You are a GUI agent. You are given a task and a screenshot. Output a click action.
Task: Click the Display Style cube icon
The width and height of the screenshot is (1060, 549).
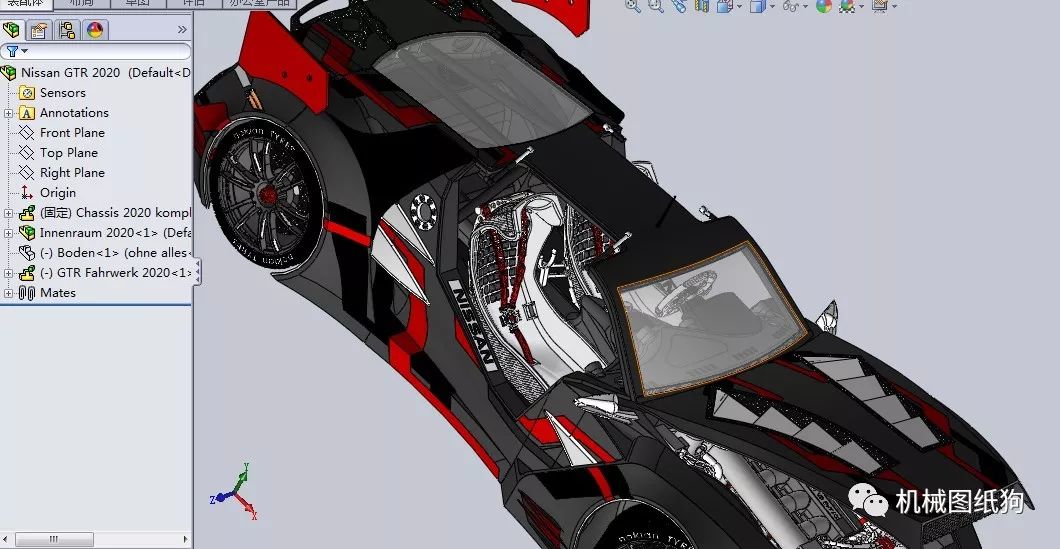click(758, 6)
